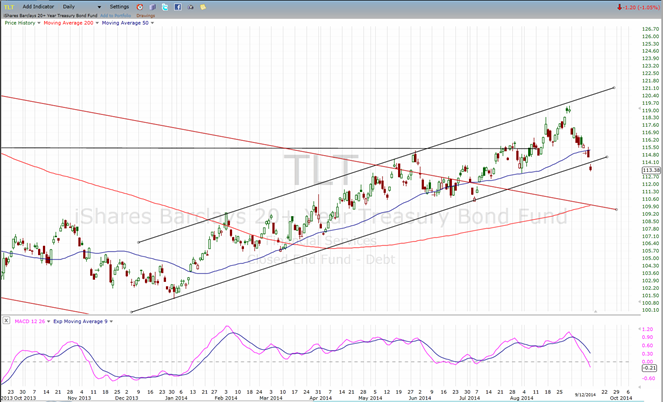663x402 pixels.
Task: Click the May 2014 date axis label
Action: (x=370, y=398)
